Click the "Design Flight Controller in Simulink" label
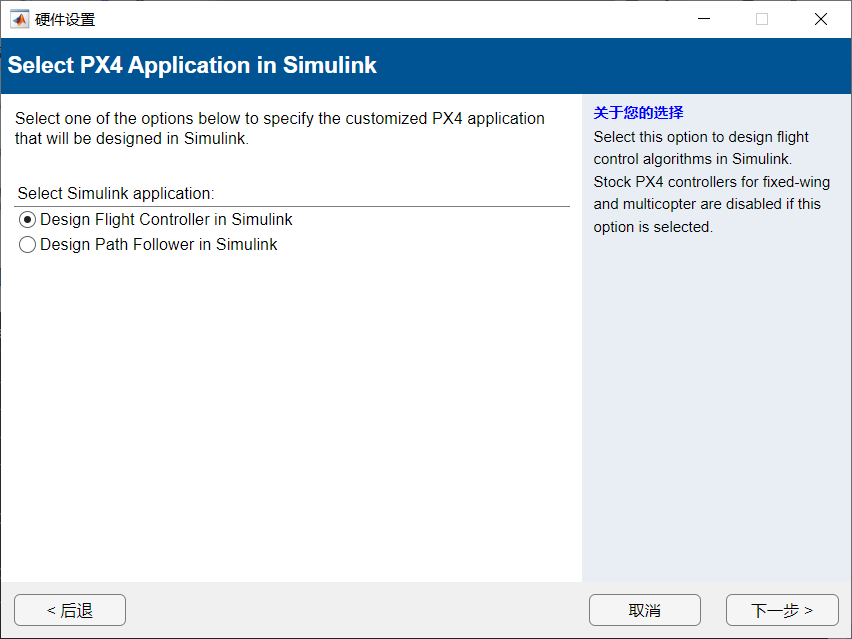852x639 pixels. [166, 220]
